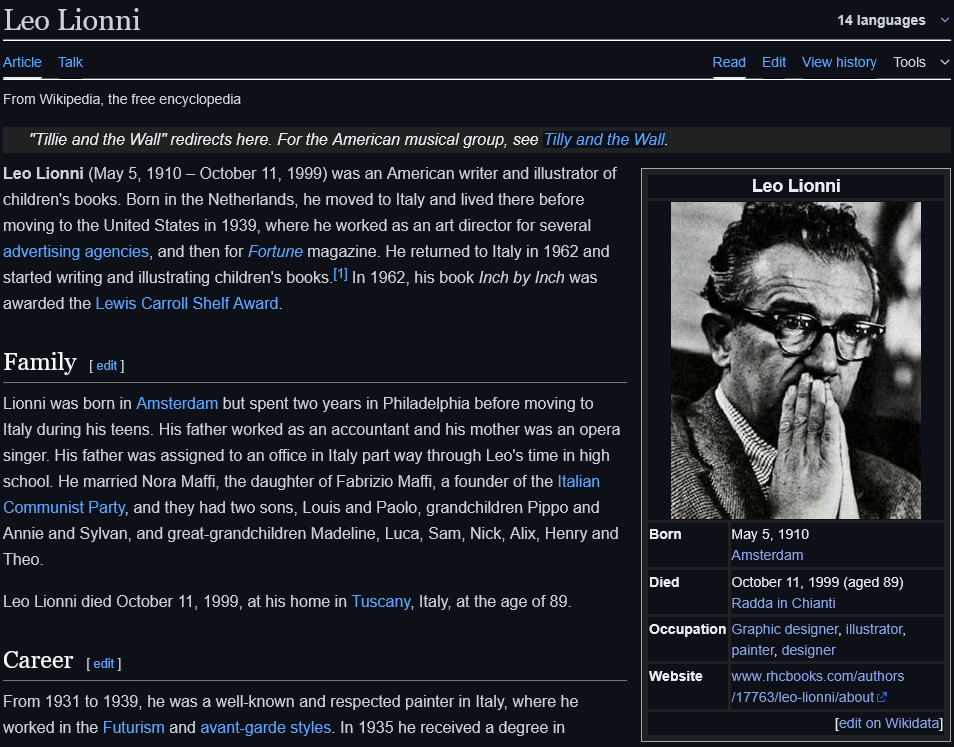Open the Tuscany link

[381, 601]
